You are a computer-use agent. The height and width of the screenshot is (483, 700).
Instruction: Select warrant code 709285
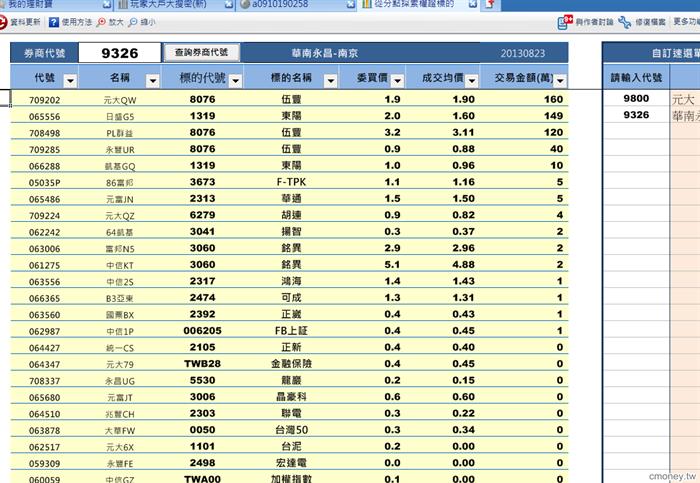click(x=44, y=150)
